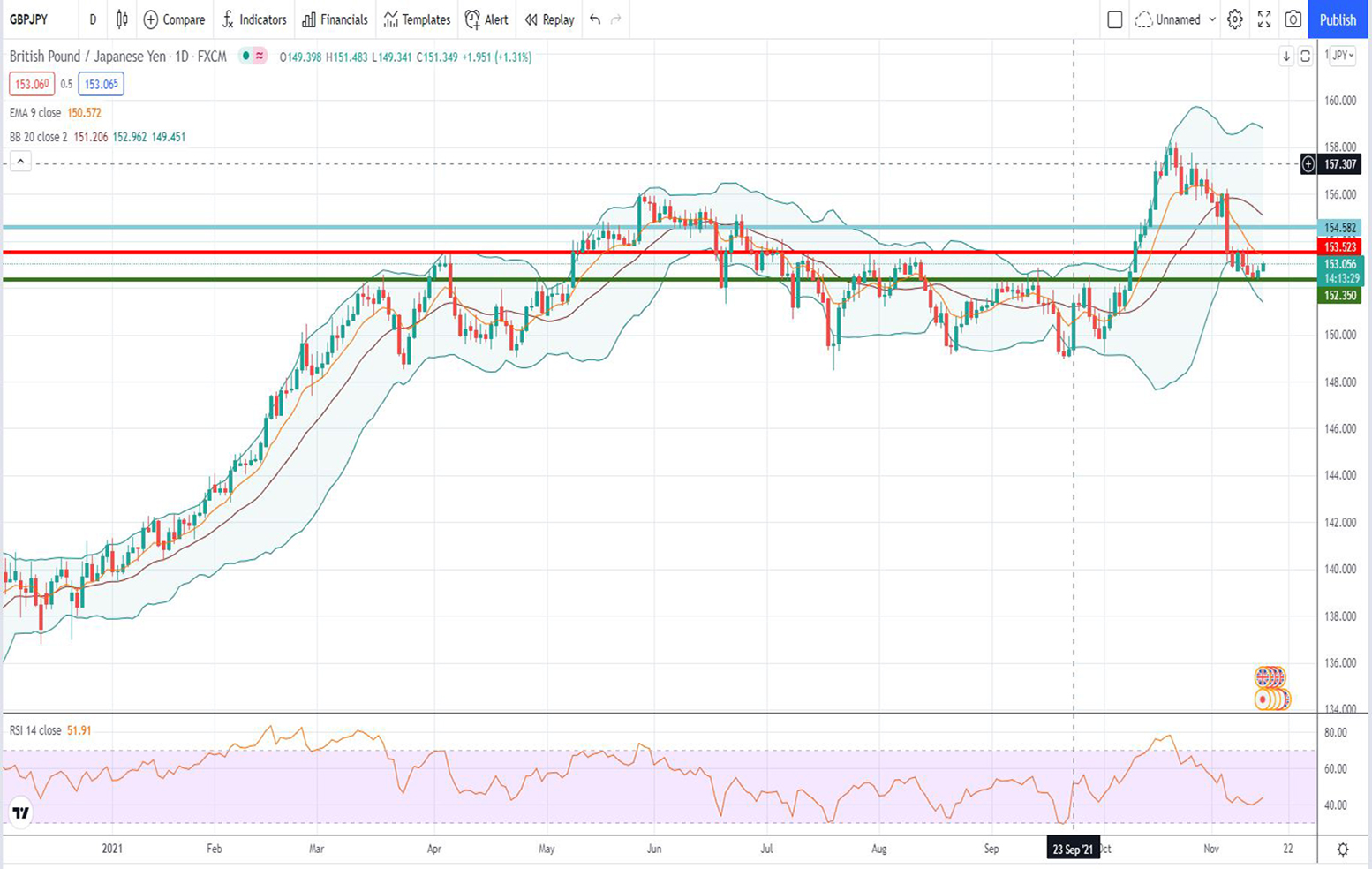
Task: Open the Indicators dialog
Action: tap(253, 19)
